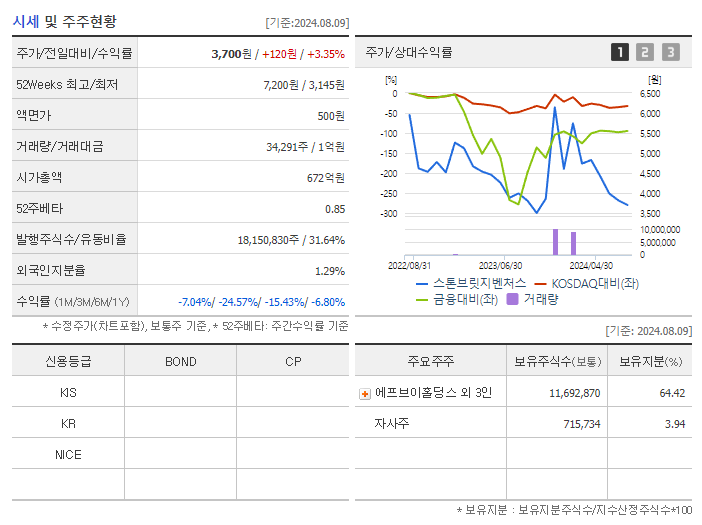Viewport: 702px width, 525px height.
Task: Click the 자사주 row label
Action: point(392,423)
